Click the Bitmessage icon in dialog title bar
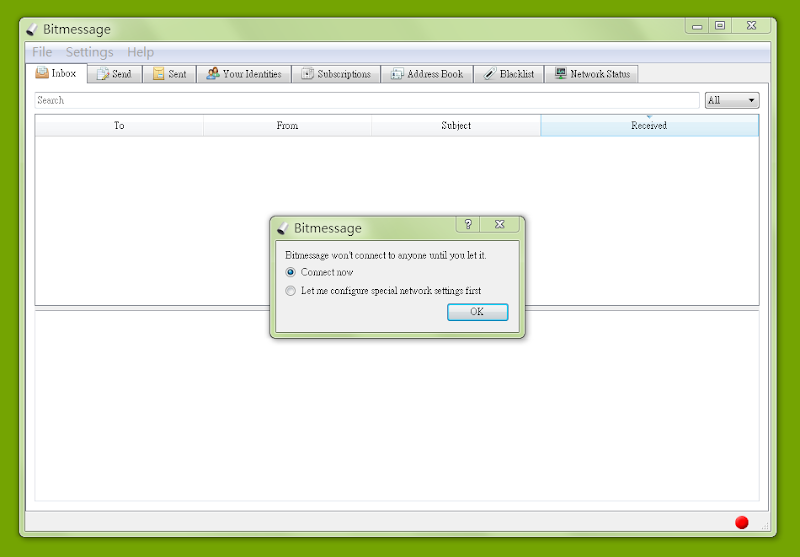Image resolution: width=800 pixels, height=557 pixels. coord(283,228)
